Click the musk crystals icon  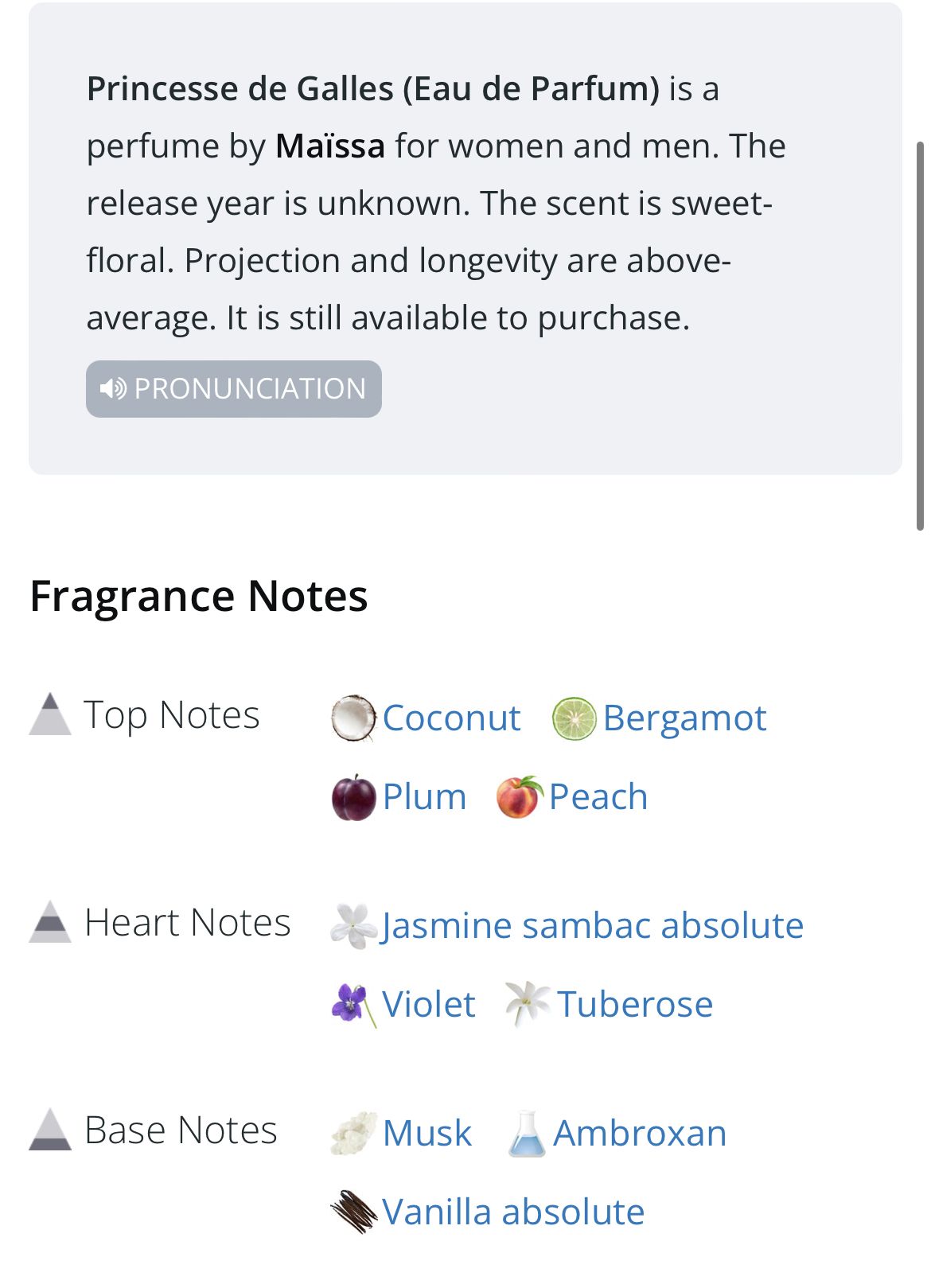353,1134
